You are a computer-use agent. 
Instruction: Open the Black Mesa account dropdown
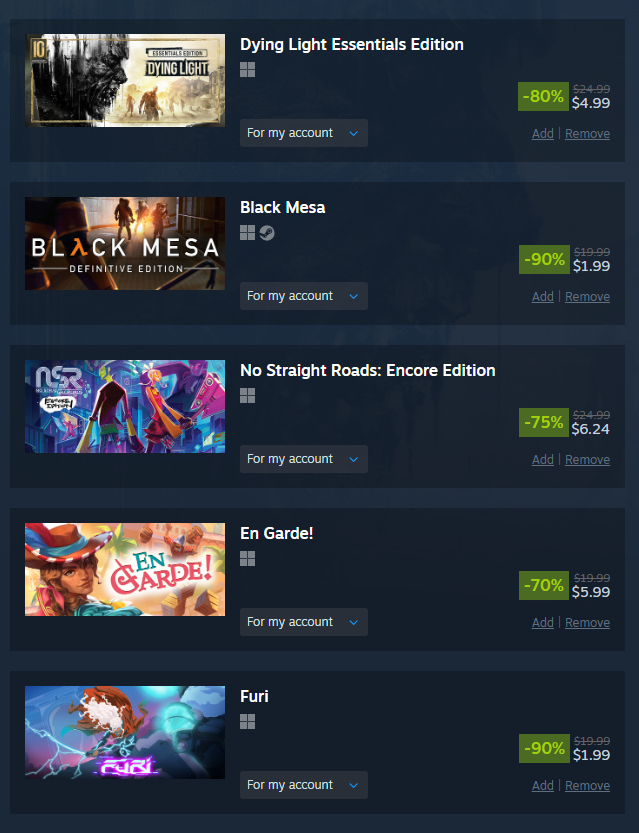pos(304,296)
